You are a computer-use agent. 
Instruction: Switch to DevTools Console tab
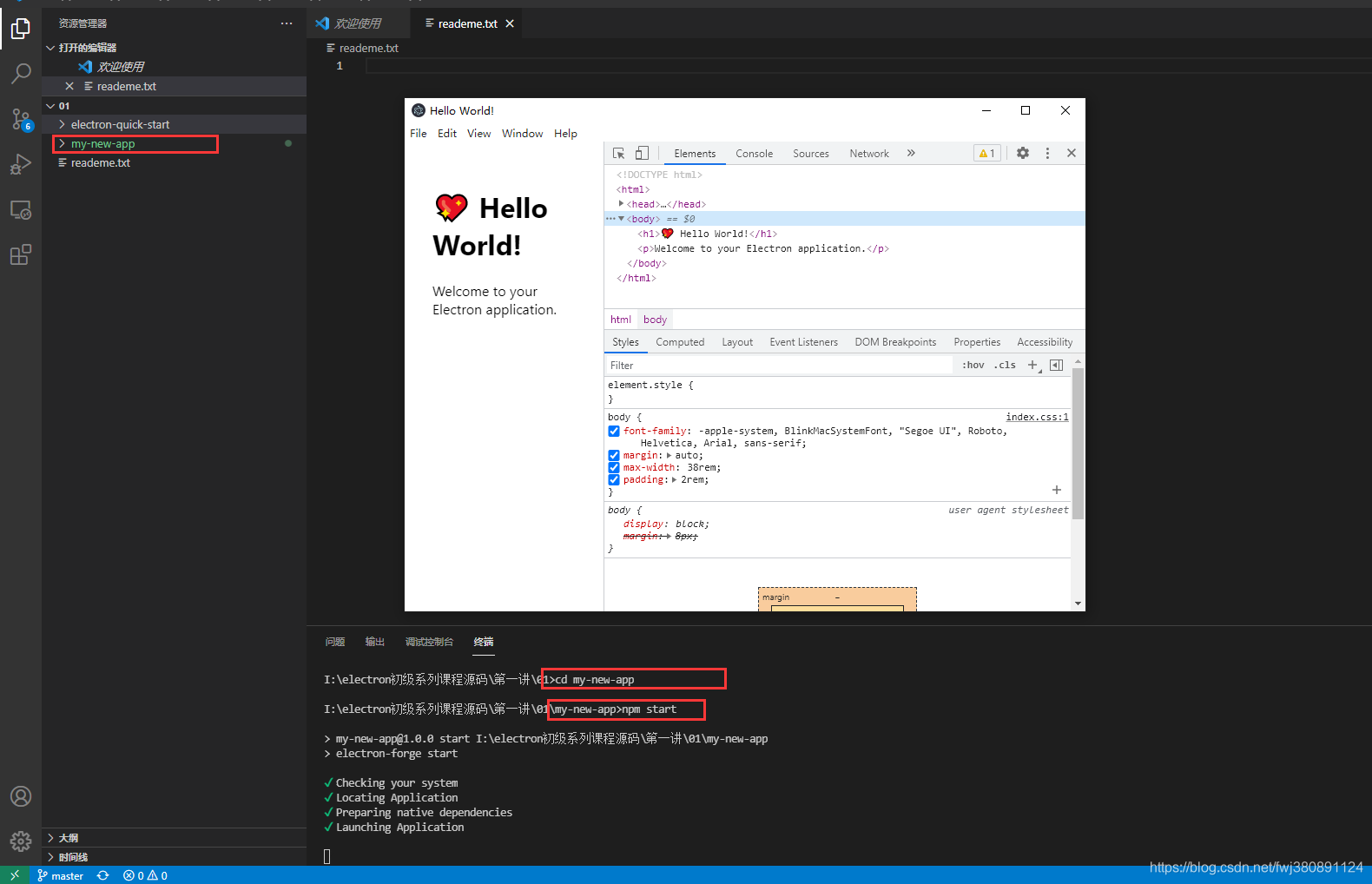click(x=754, y=154)
